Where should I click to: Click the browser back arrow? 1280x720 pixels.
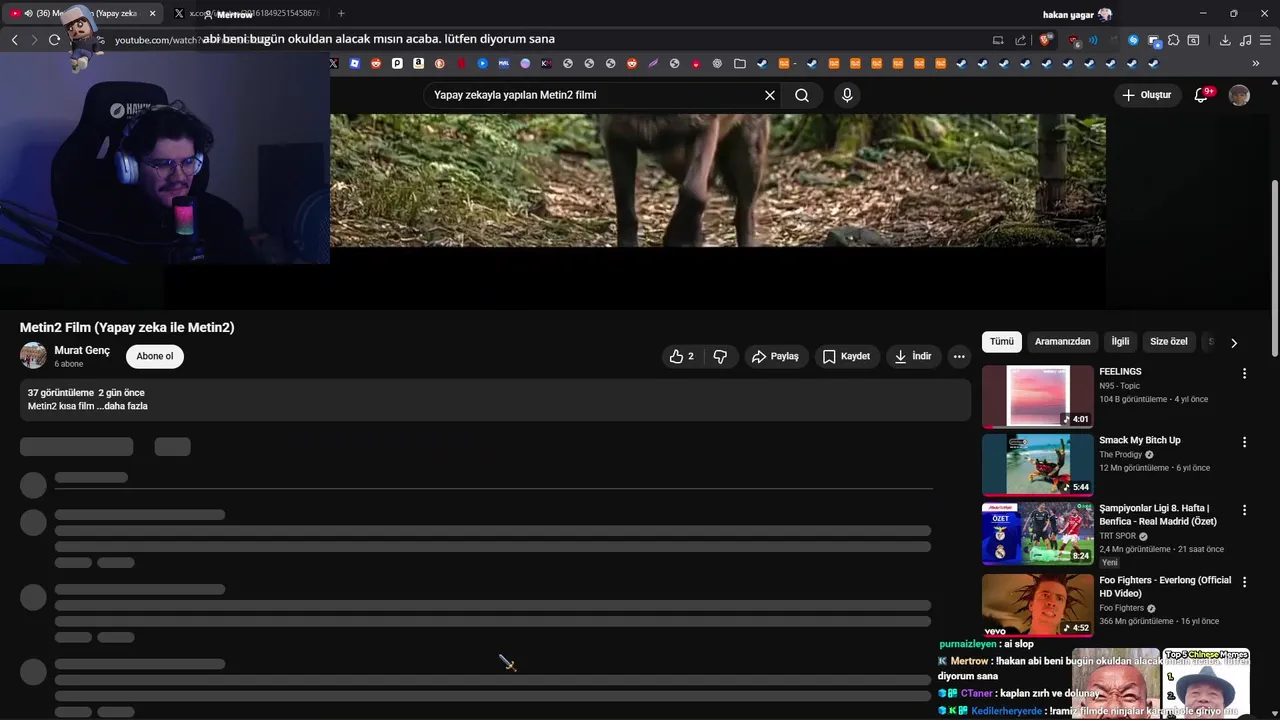(15, 40)
